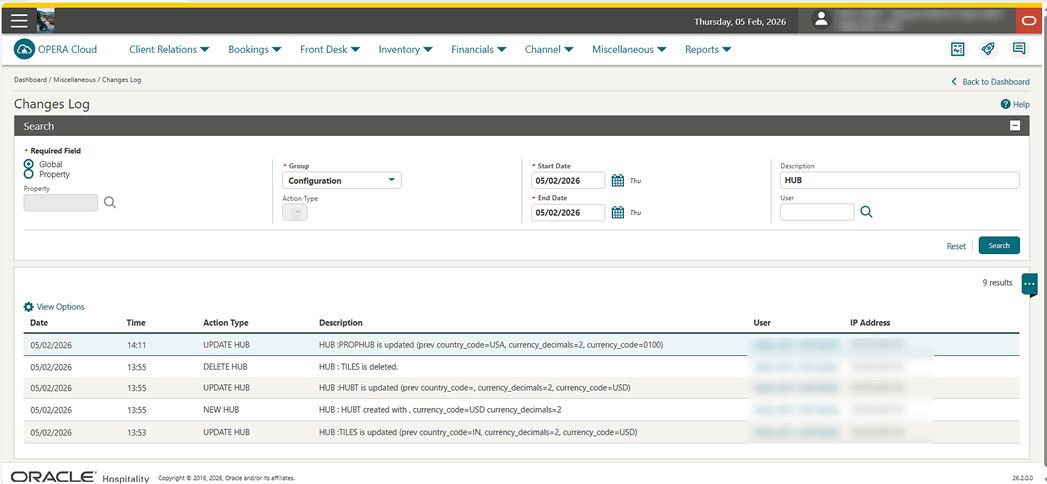1047x484 pixels.
Task: Open the Bookings menu
Action: (254, 49)
